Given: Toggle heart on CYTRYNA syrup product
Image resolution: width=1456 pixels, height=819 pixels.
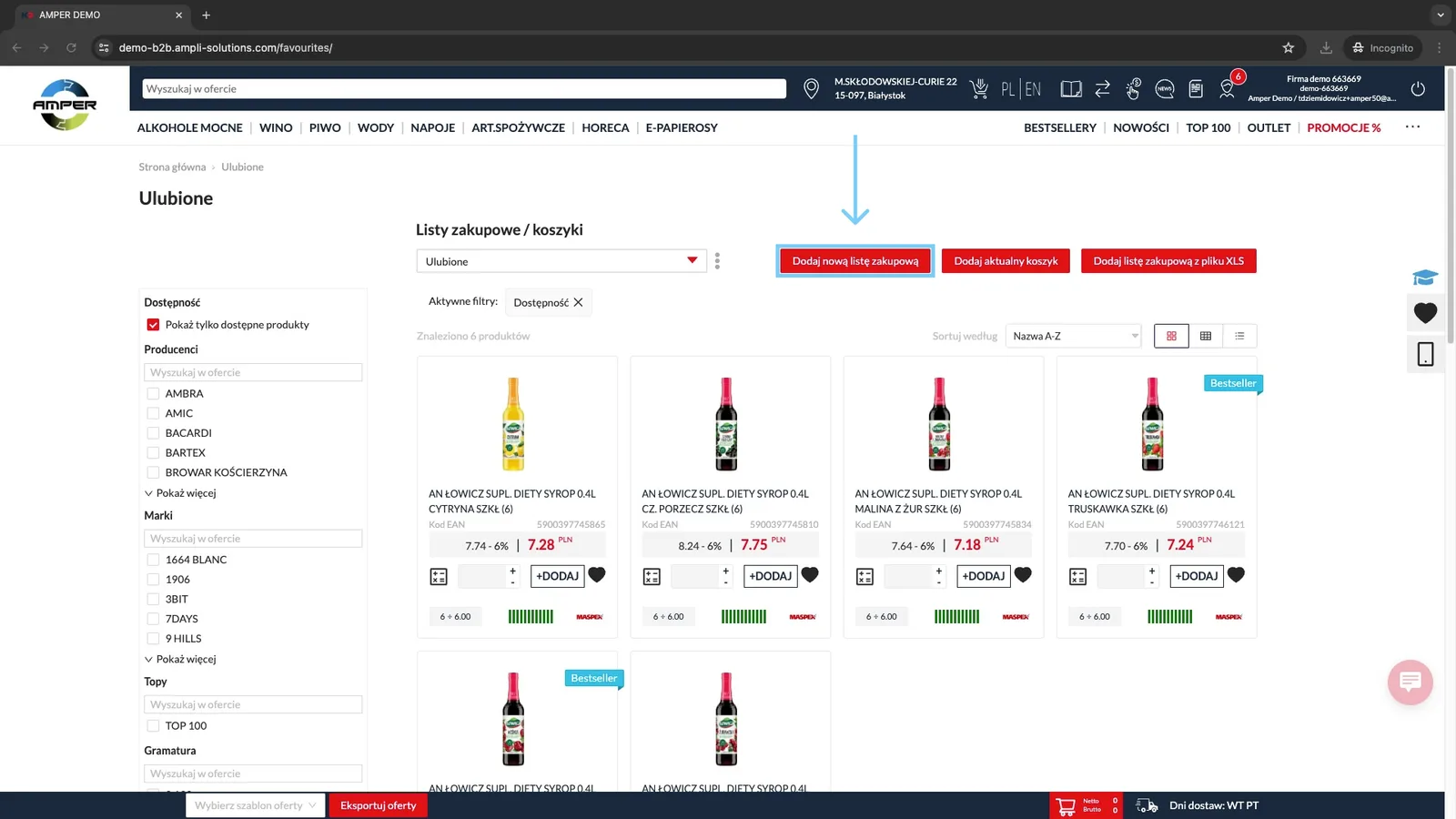Looking at the screenshot, I should pyautogui.click(x=597, y=575).
